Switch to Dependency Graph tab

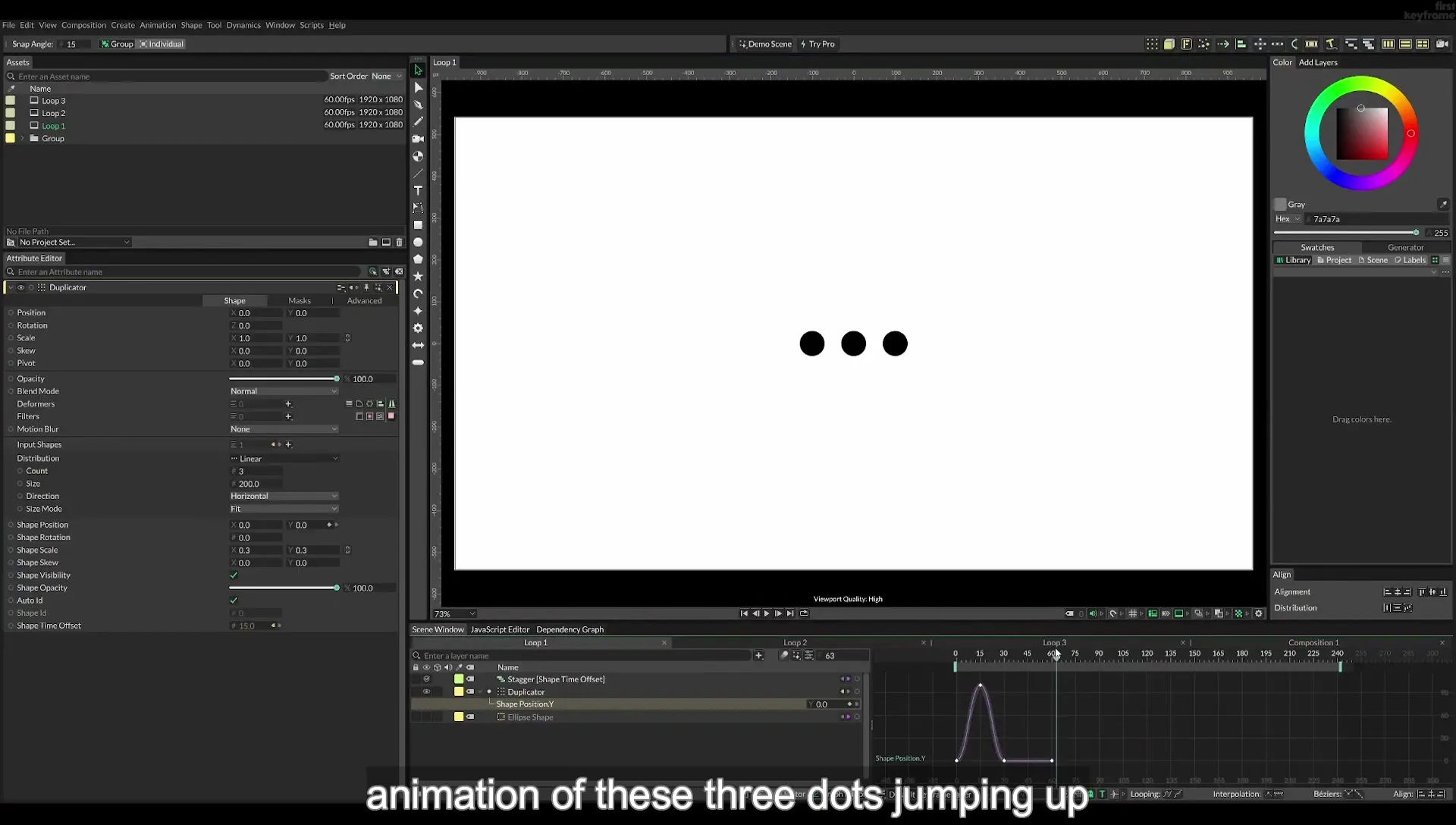[x=570, y=629]
